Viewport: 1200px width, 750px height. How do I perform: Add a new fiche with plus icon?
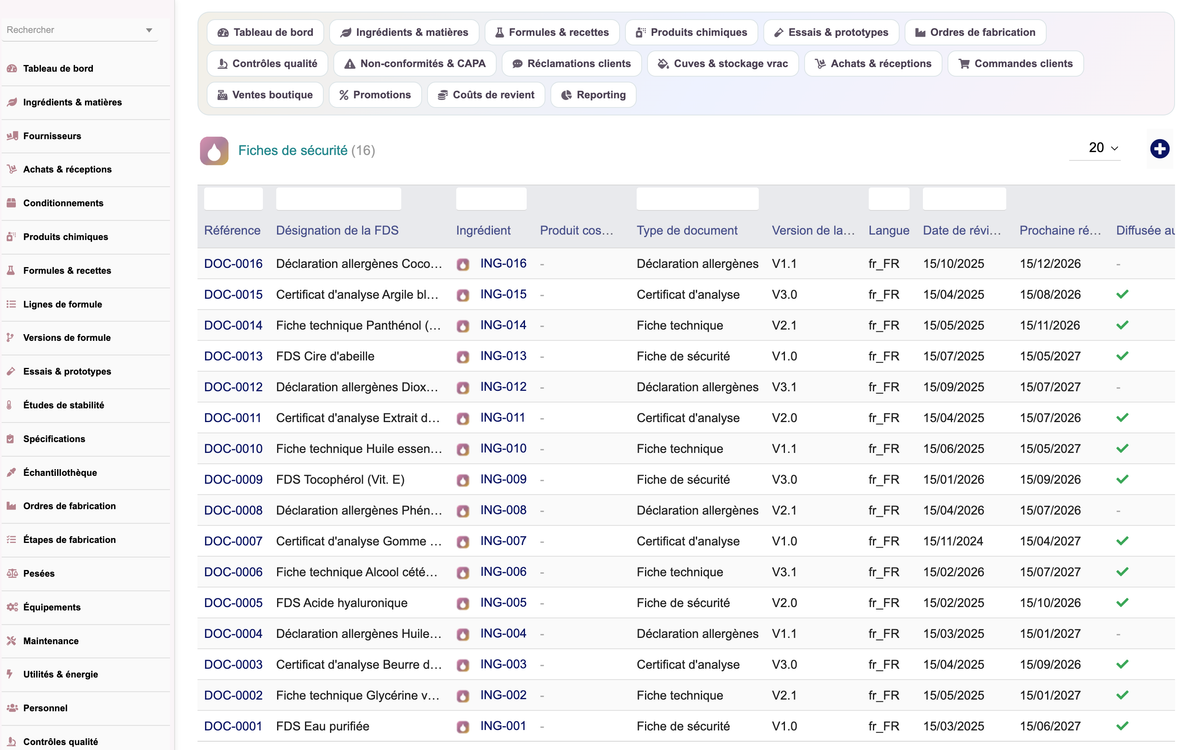click(1160, 149)
